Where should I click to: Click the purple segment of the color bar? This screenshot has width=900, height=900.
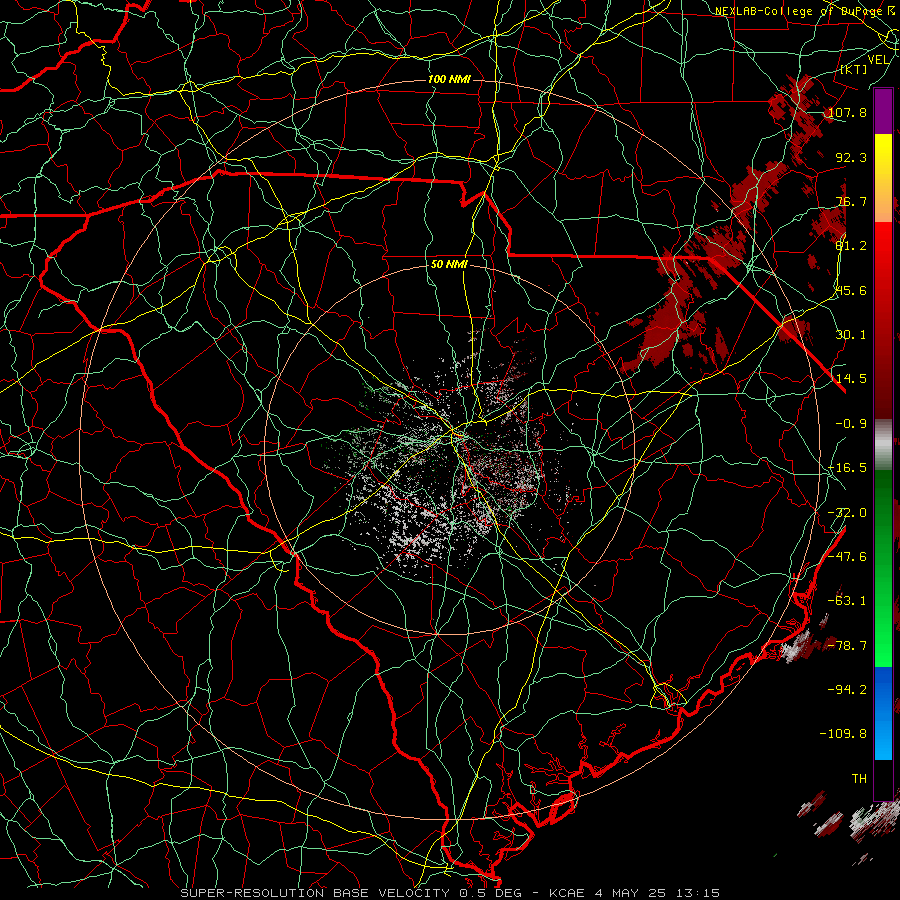tap(883, 112)
